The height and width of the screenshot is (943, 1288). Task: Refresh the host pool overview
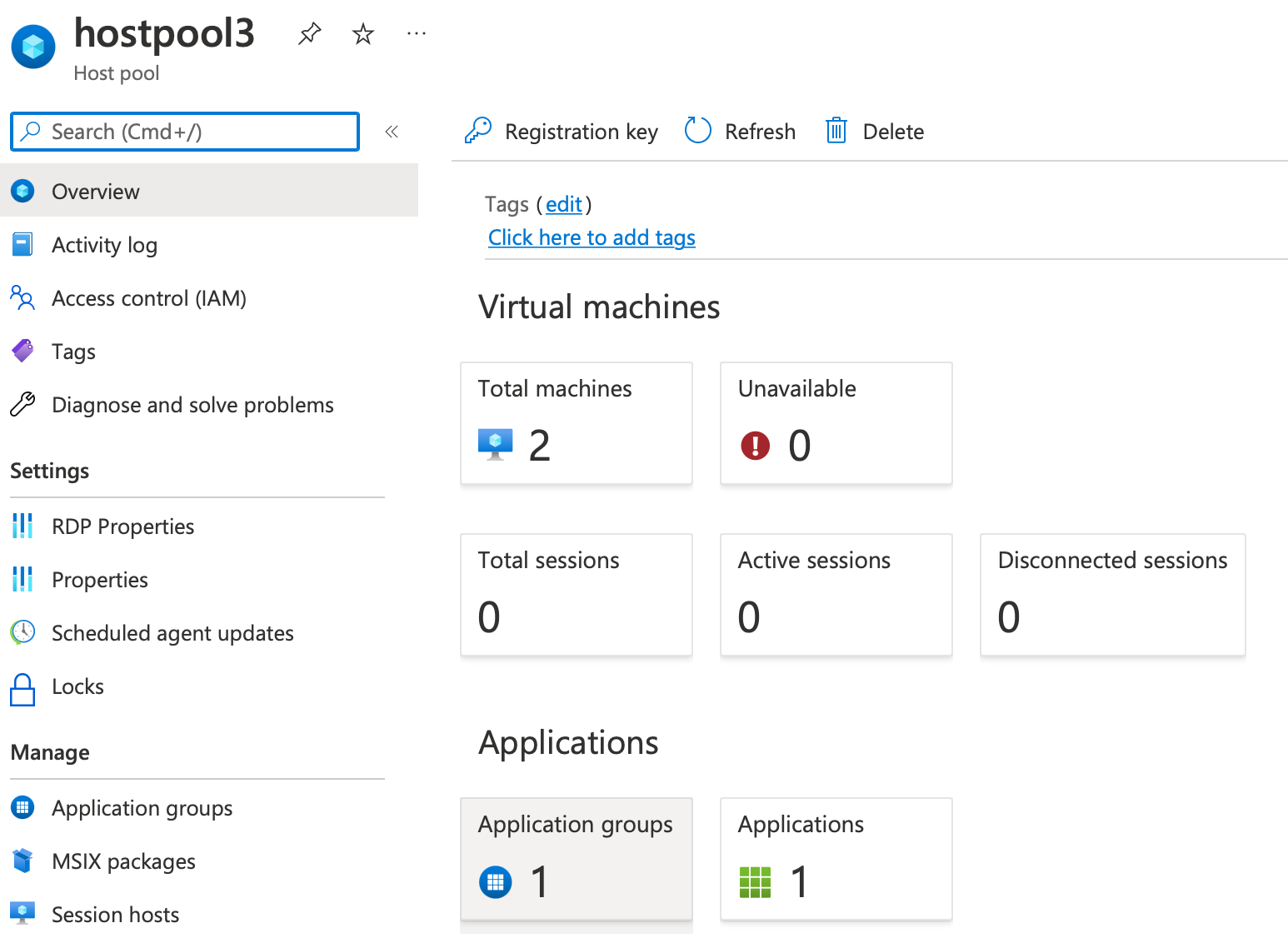tap(741, 132)
